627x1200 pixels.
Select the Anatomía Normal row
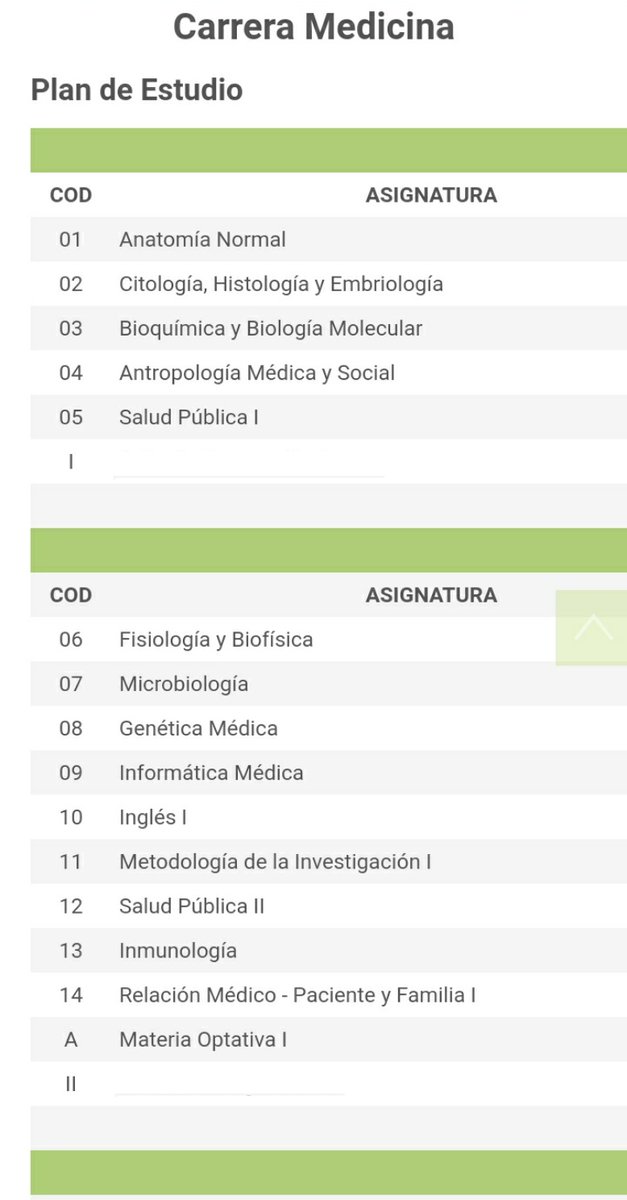[328, 240]
